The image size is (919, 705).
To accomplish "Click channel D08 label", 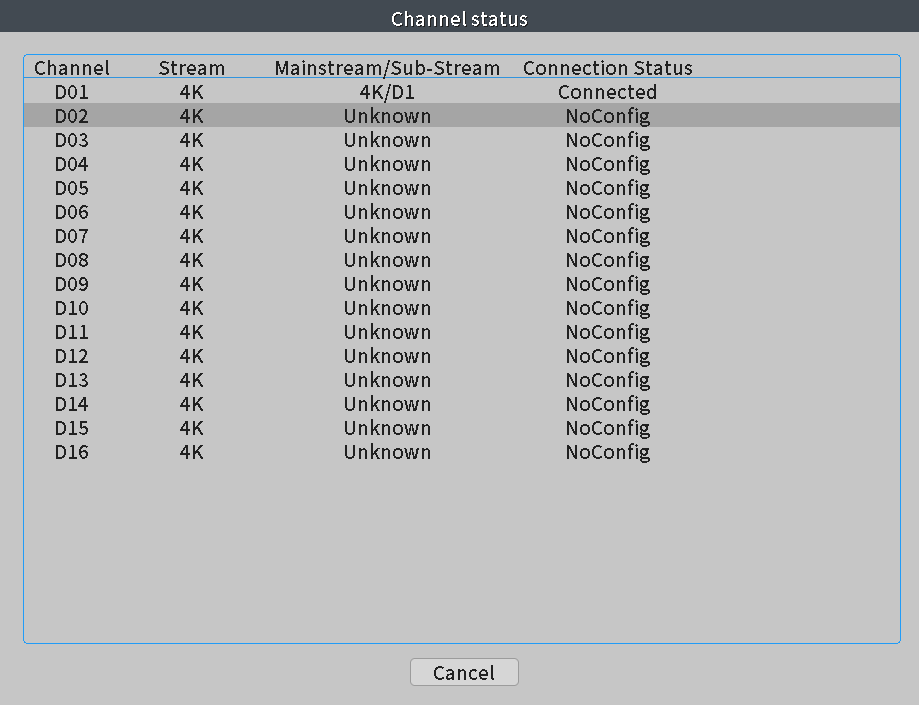I will (x=72, y=260).
